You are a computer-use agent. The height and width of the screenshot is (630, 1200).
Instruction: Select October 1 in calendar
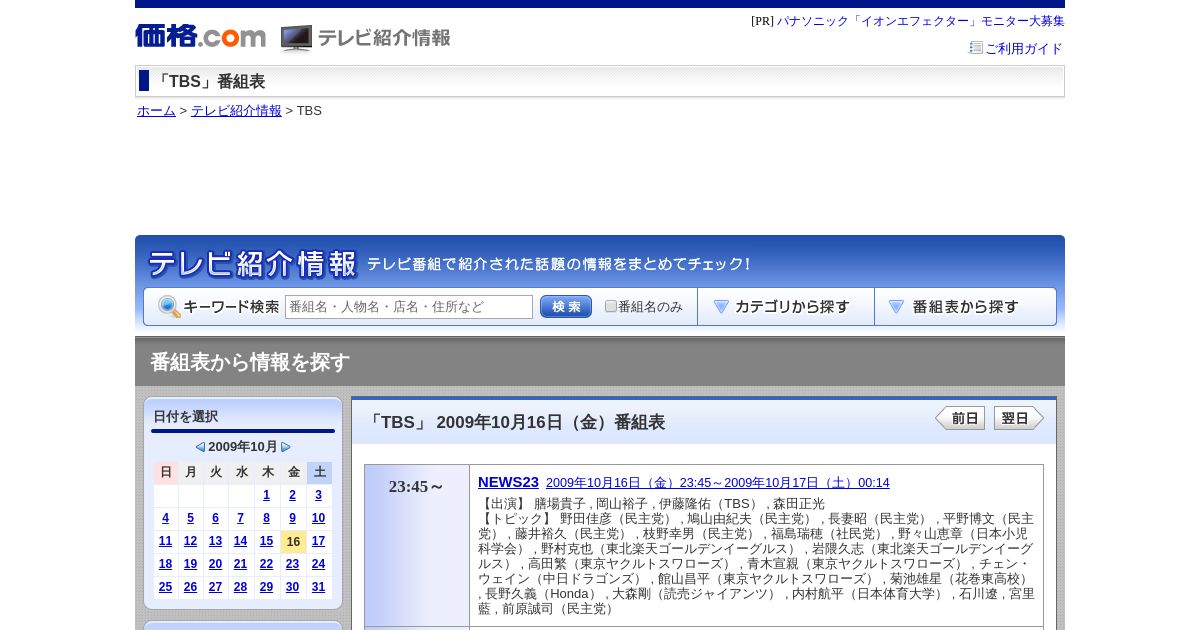click(x=267, y=495)
